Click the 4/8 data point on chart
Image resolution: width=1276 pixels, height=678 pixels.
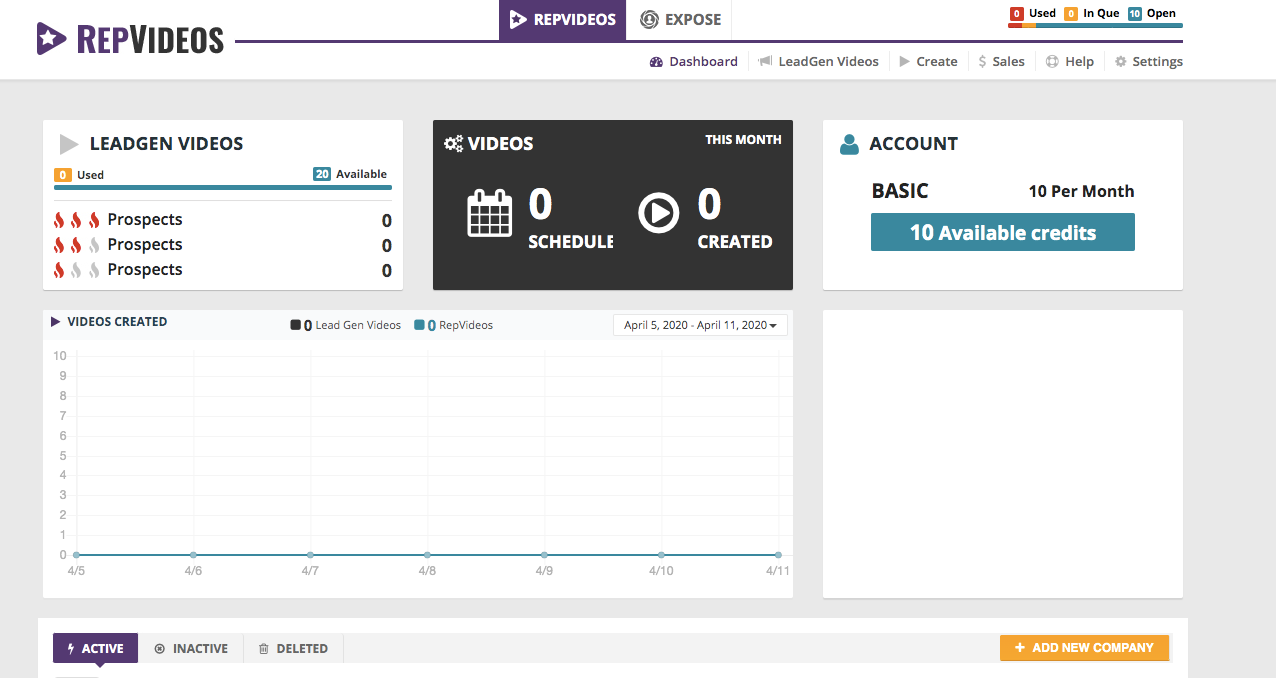[427, 555]
